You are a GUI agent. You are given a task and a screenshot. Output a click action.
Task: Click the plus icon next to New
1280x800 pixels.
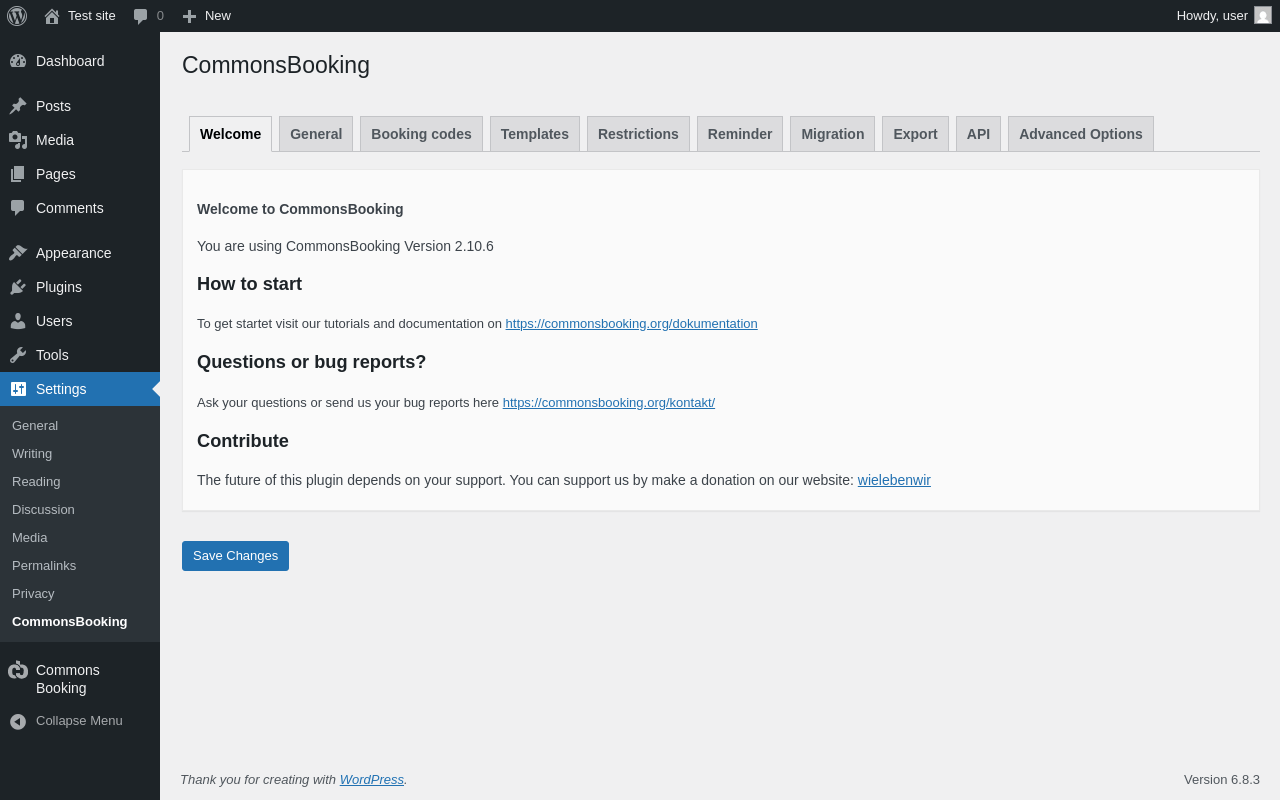coord(189,16)
